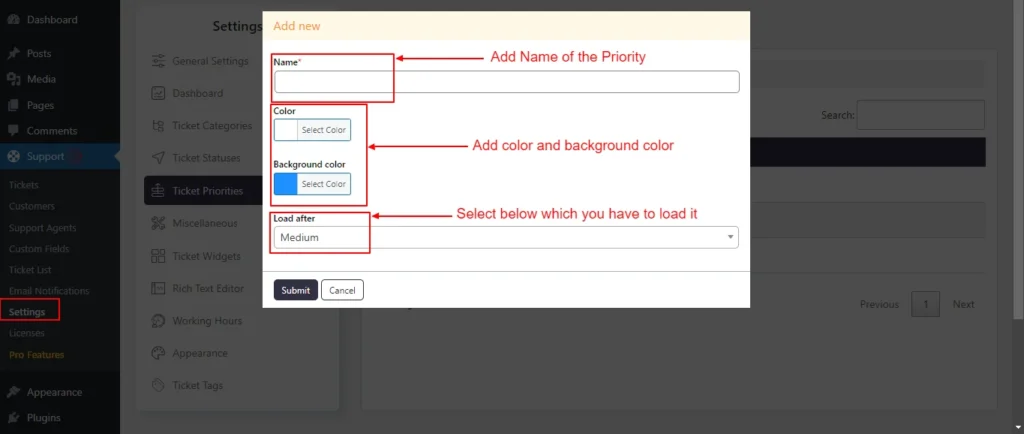Click the Ticket Tags tag icon

tap(158, 386)
